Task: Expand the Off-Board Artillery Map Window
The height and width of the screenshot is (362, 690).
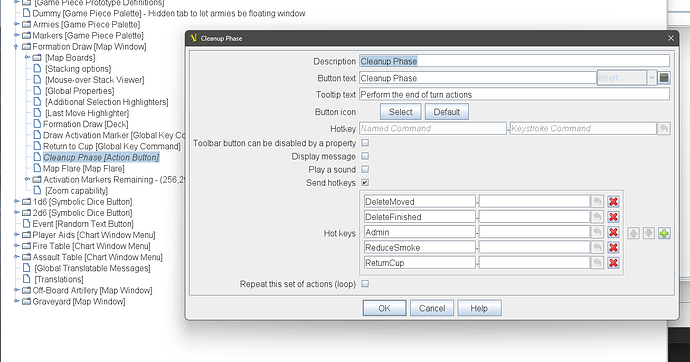Action: point(16,290)
